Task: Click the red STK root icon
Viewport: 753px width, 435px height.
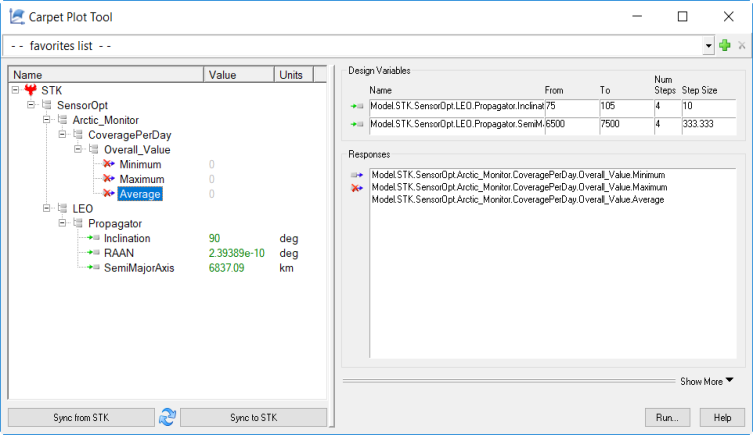Action: [30, 90]
